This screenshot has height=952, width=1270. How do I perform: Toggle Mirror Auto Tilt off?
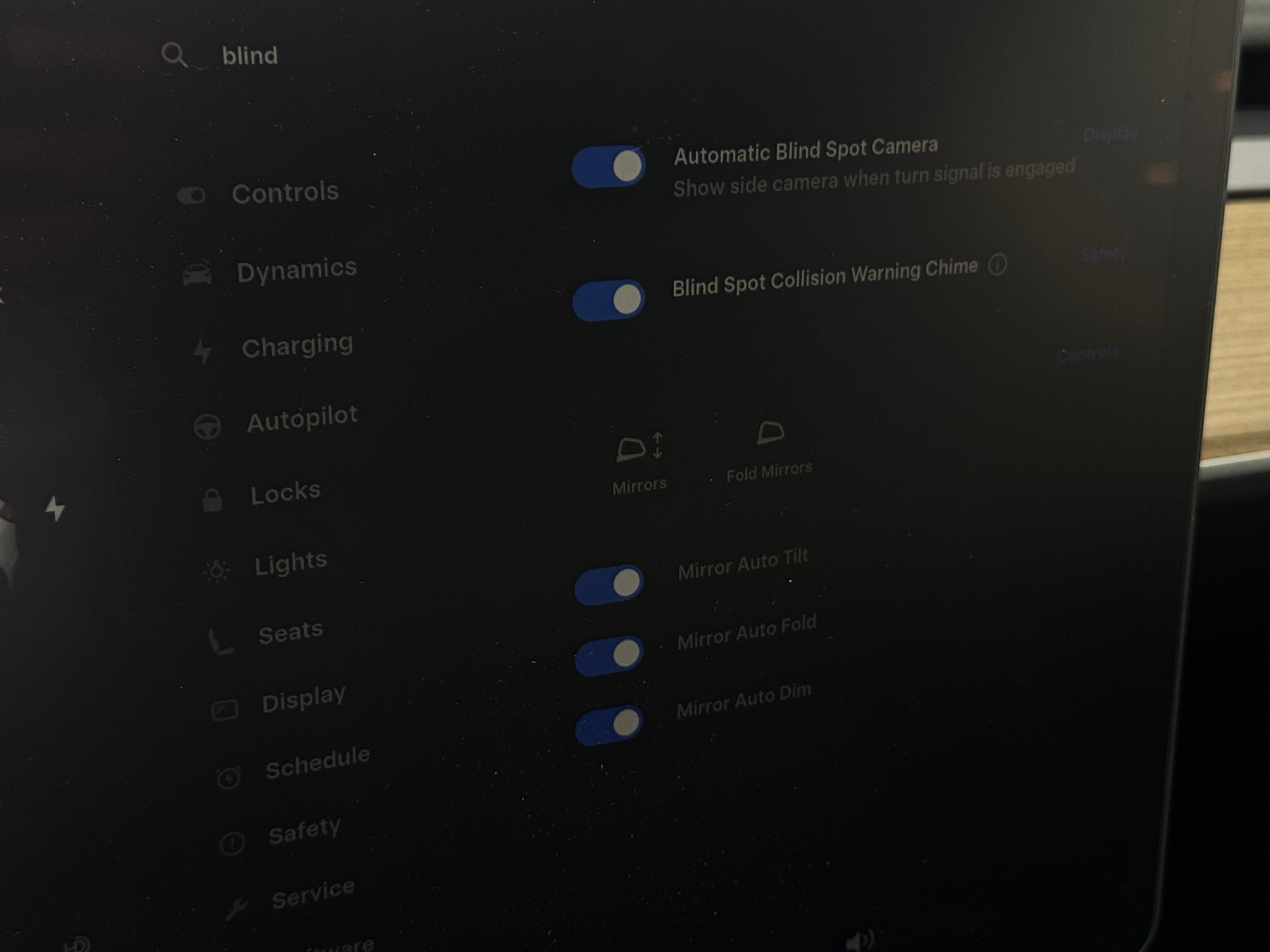(x=609, y=584)
